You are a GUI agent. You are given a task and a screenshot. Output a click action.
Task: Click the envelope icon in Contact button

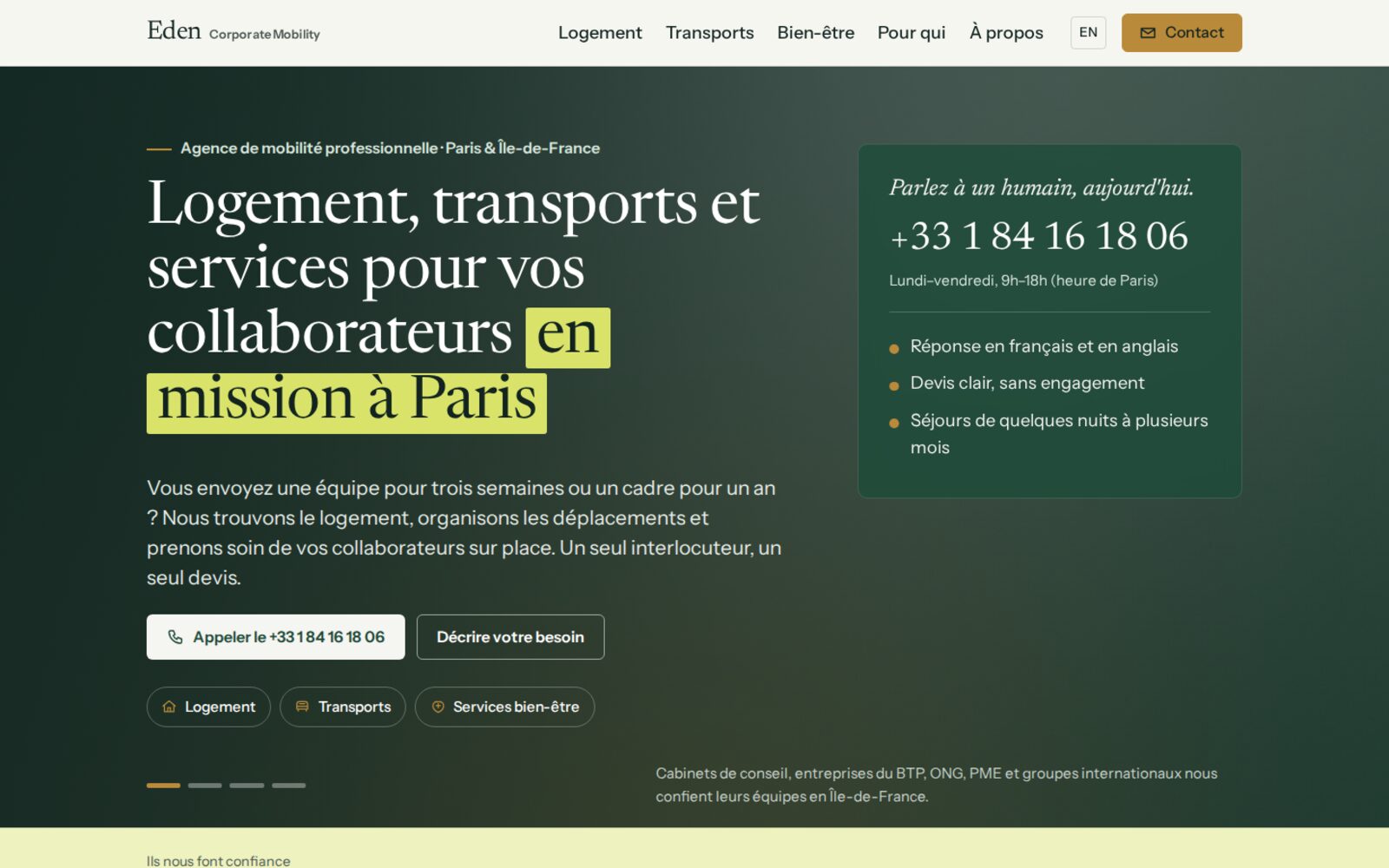click(x=1148, y=33)
